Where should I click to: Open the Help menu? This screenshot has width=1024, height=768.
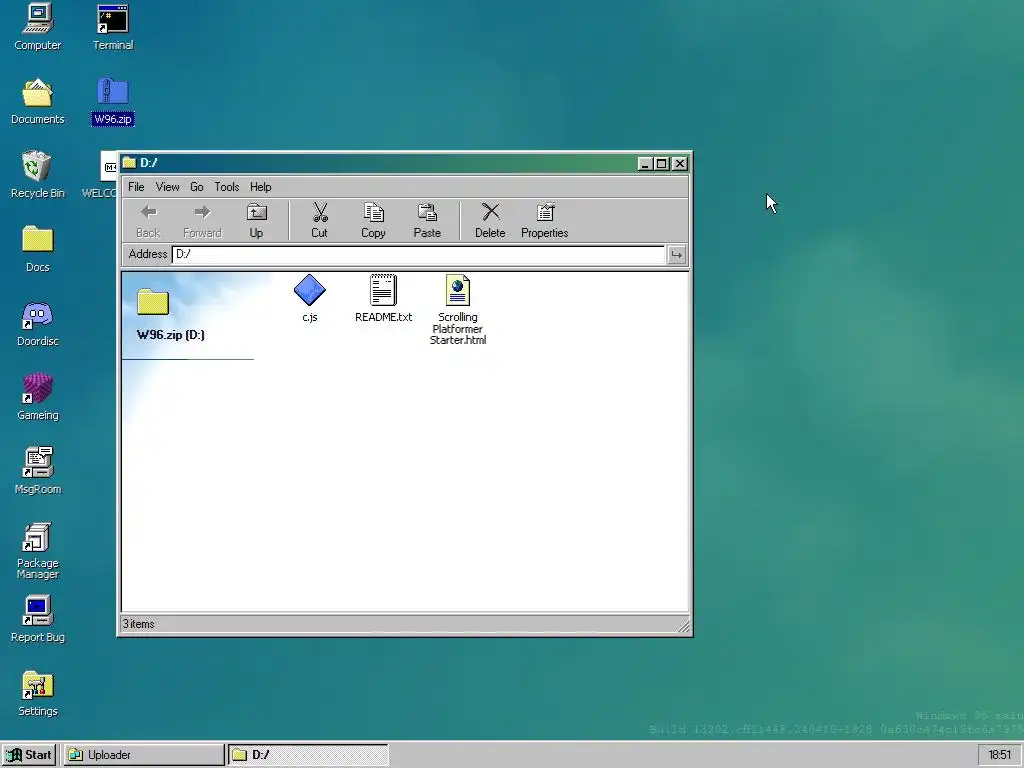pos(260,187)
